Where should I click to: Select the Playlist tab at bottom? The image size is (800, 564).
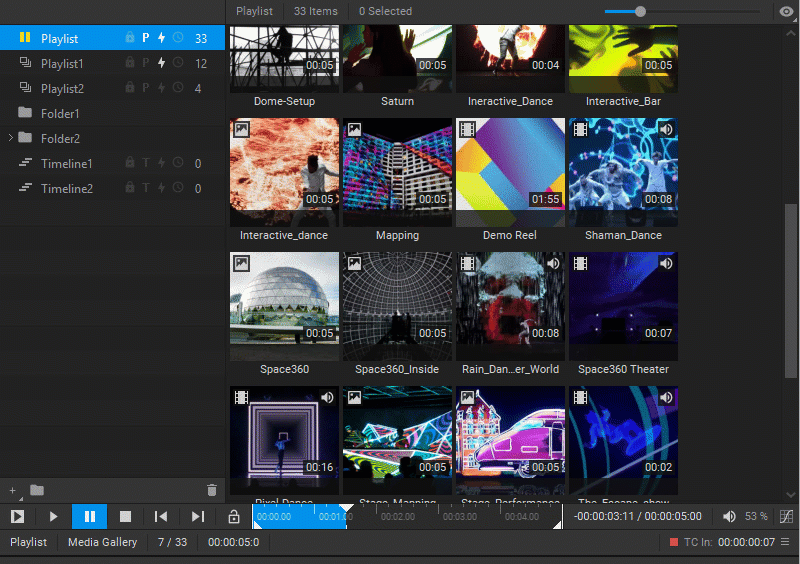(29, 542)
